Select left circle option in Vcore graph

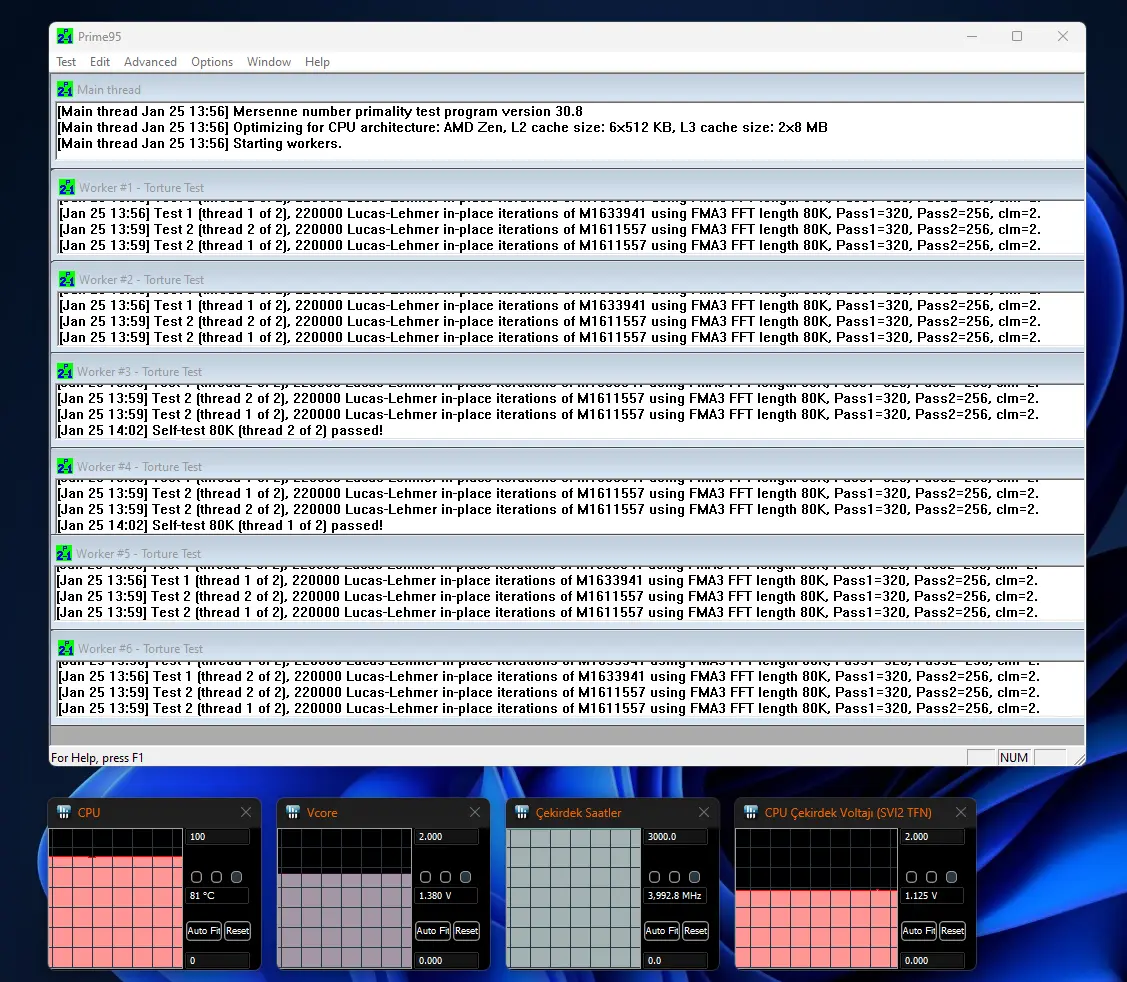pos(426,877)
